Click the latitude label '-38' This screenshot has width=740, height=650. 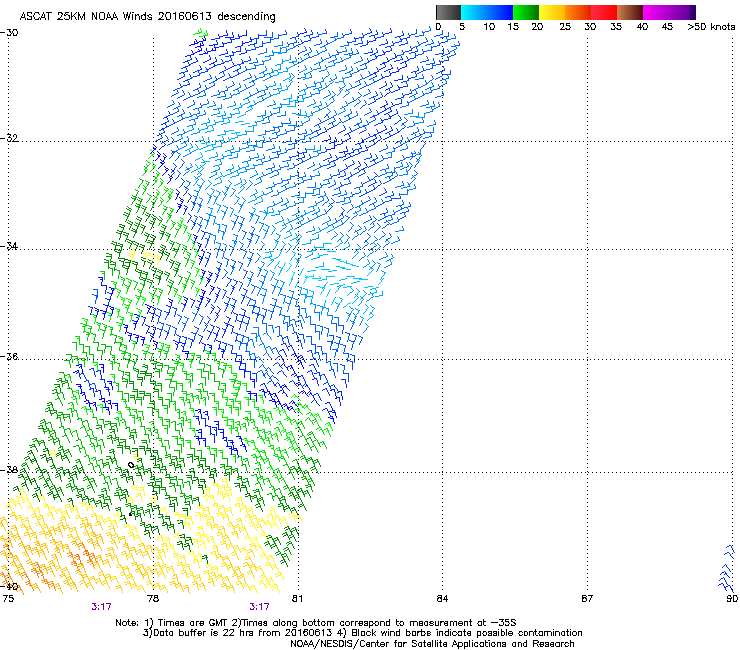click(x=9, y=469)
